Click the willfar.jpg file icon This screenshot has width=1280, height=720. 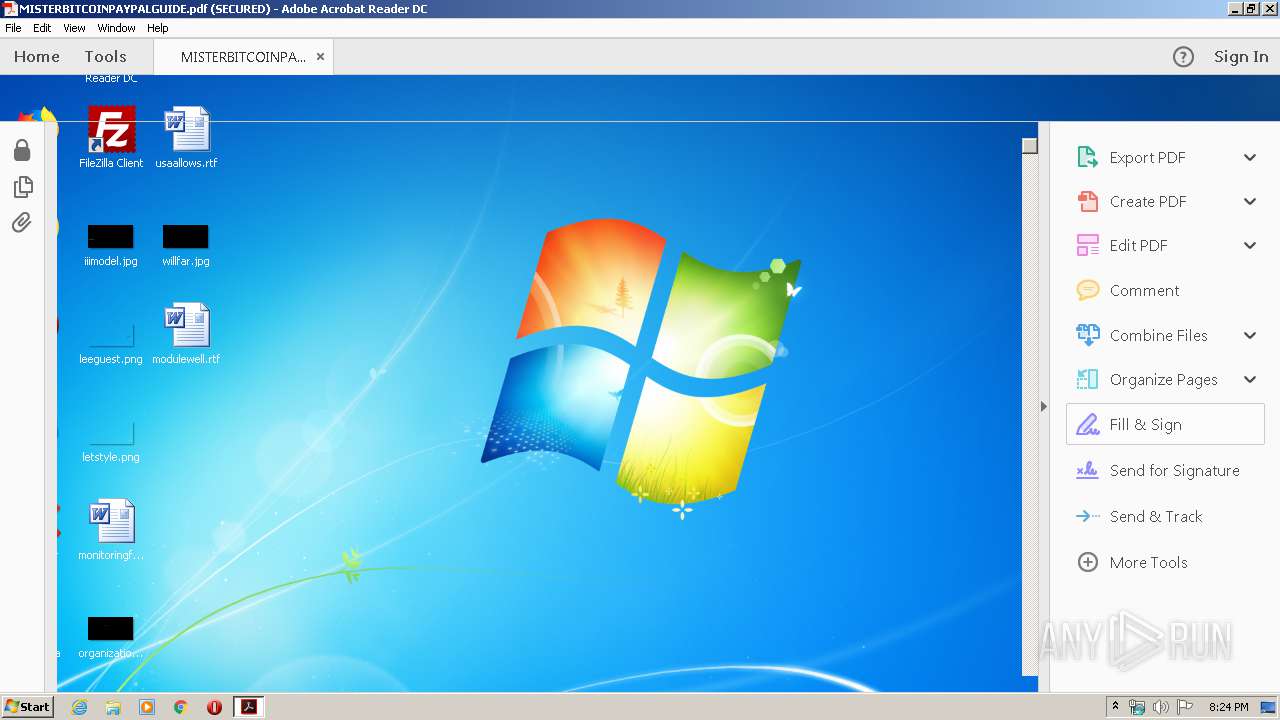coord(186,237)
